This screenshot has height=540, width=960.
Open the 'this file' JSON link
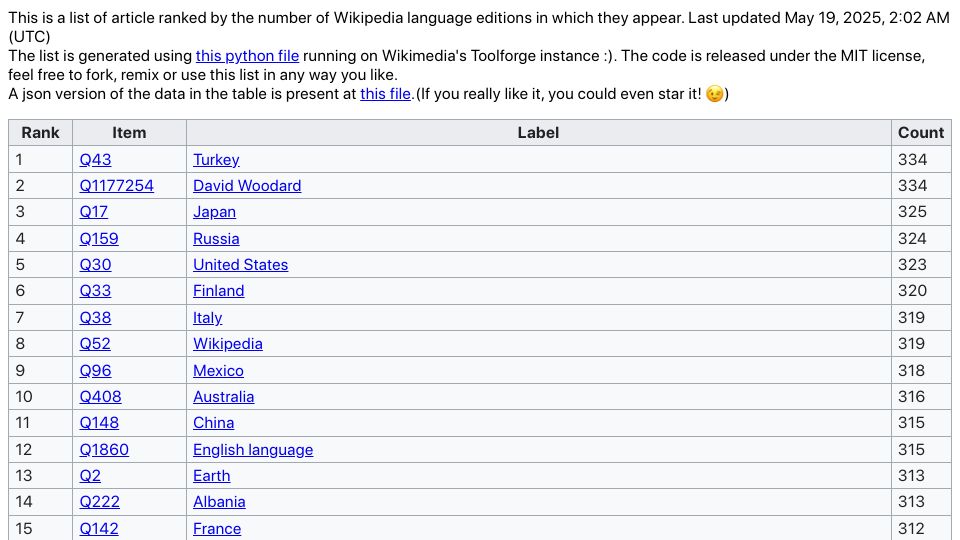coord(385,94)
